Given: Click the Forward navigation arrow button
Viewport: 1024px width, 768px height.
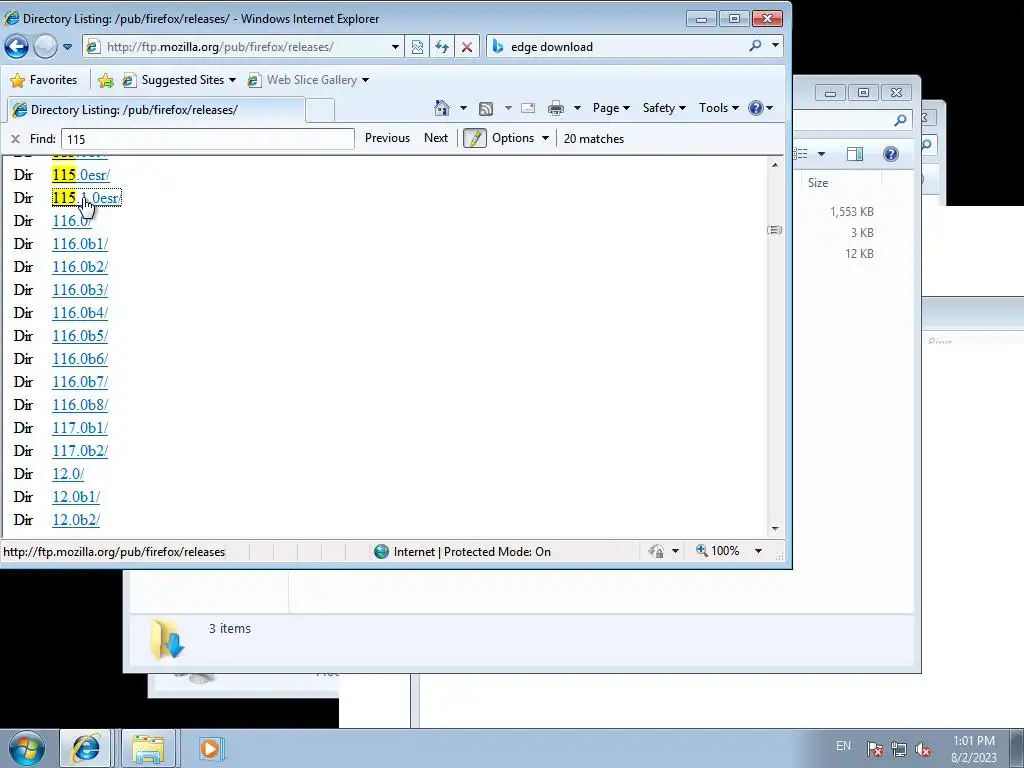Looking at the screenshot, I should pyautogui.click(x=45, y=46).
